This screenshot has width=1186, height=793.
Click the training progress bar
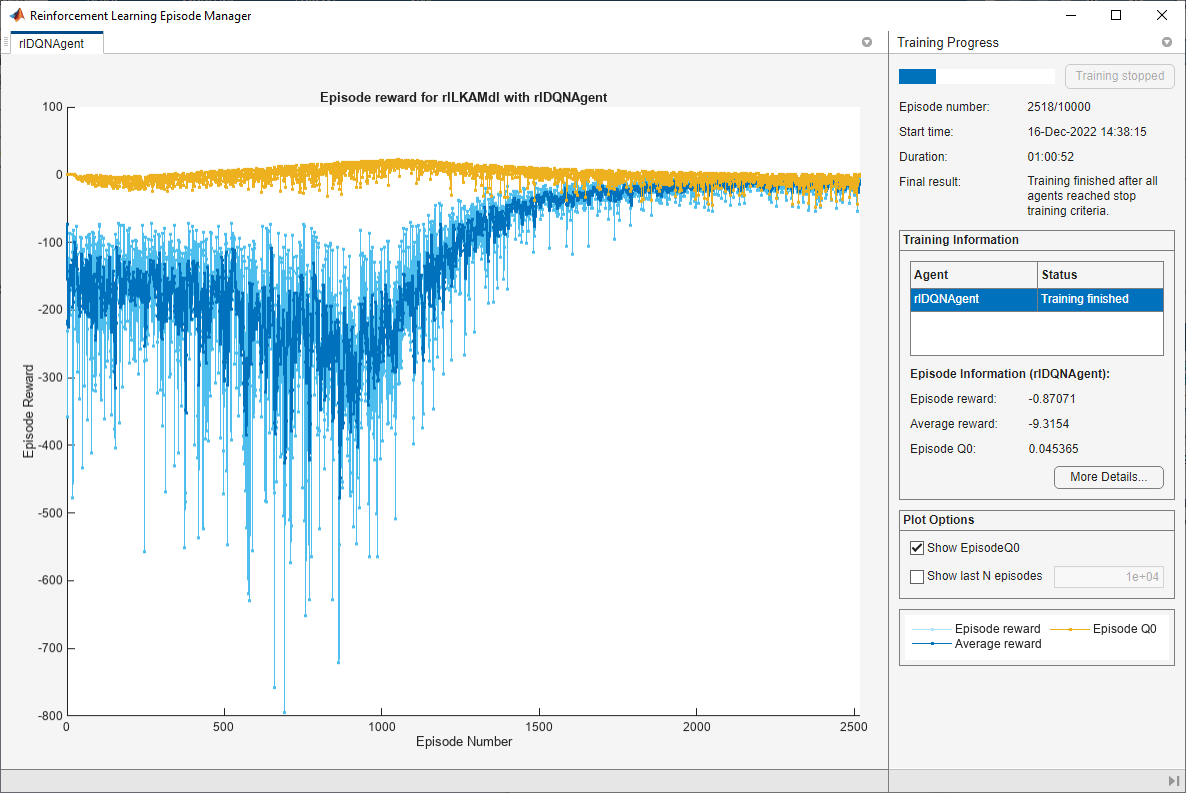tap(976, 76)
